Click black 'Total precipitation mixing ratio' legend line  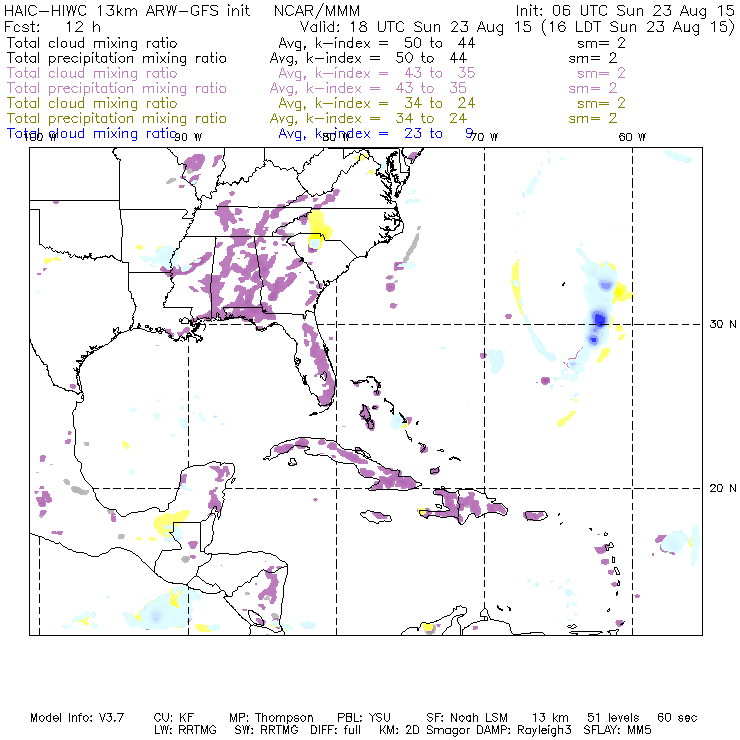tap(117, 58)
